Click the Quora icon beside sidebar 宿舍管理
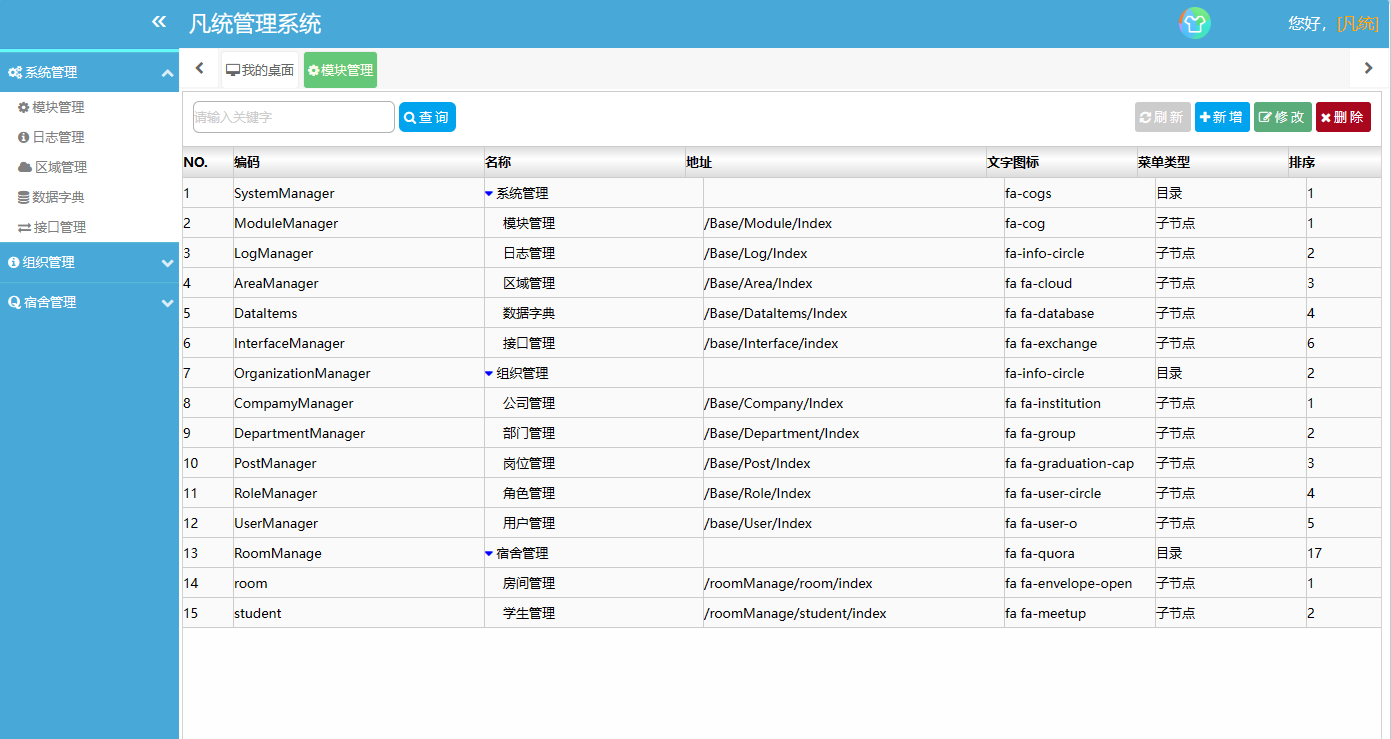 14,302
